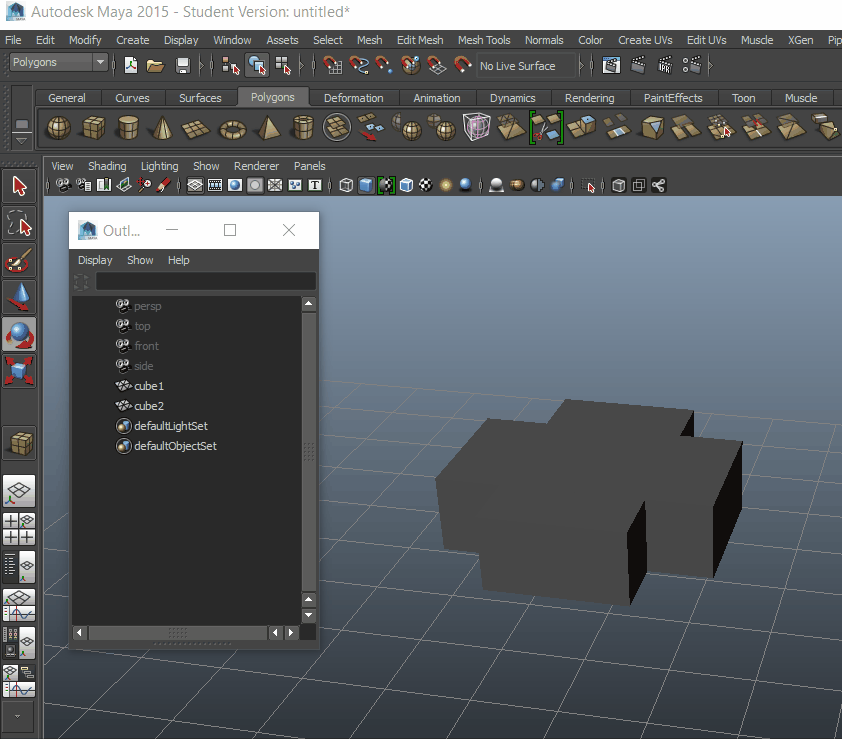
Task: Click the scissors Multi-Cut shelf icon
Action: point(546,128)
